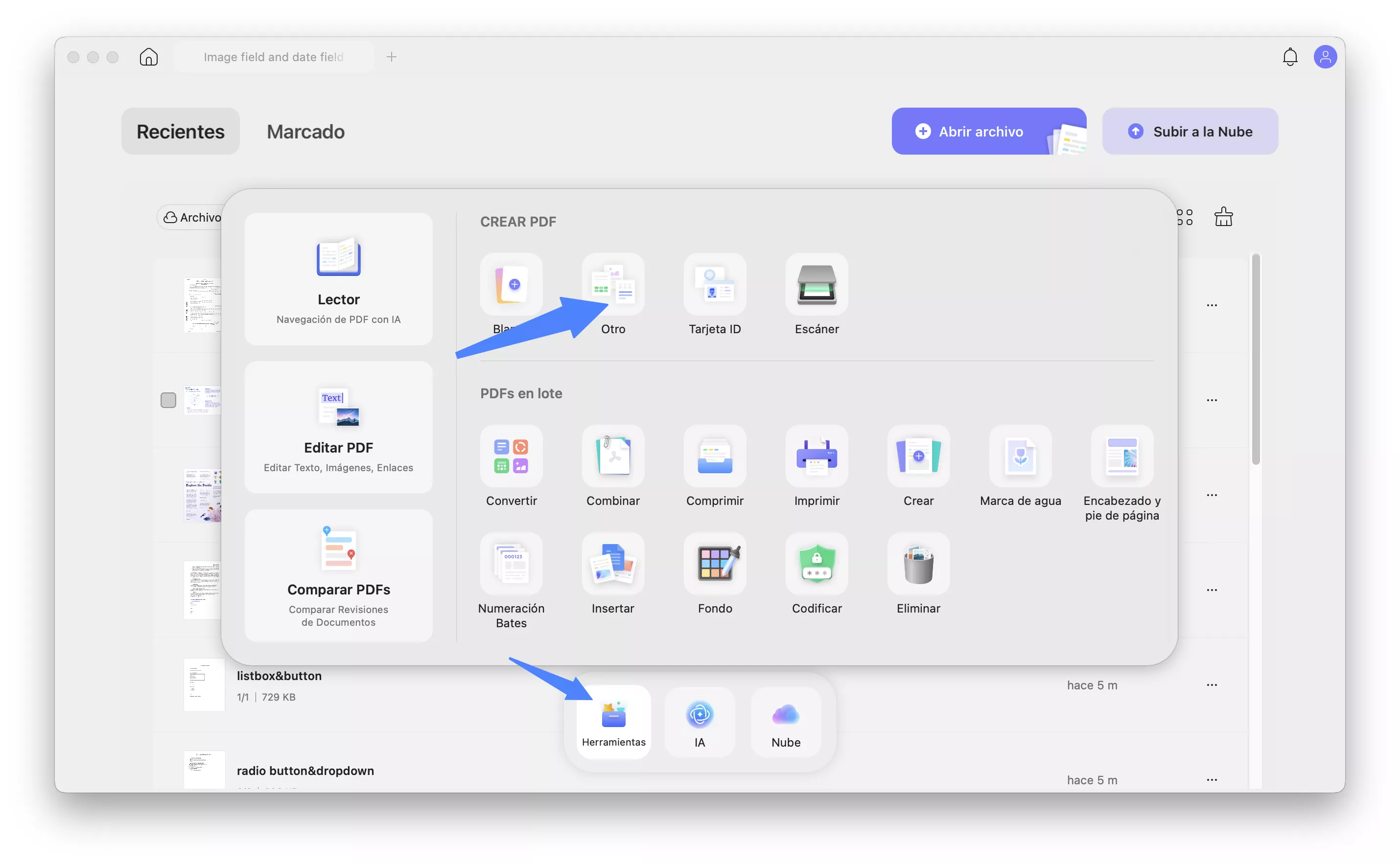Open Marca de agua batch tool
Screen dimensions: 1400x865
coord(1020,456)
